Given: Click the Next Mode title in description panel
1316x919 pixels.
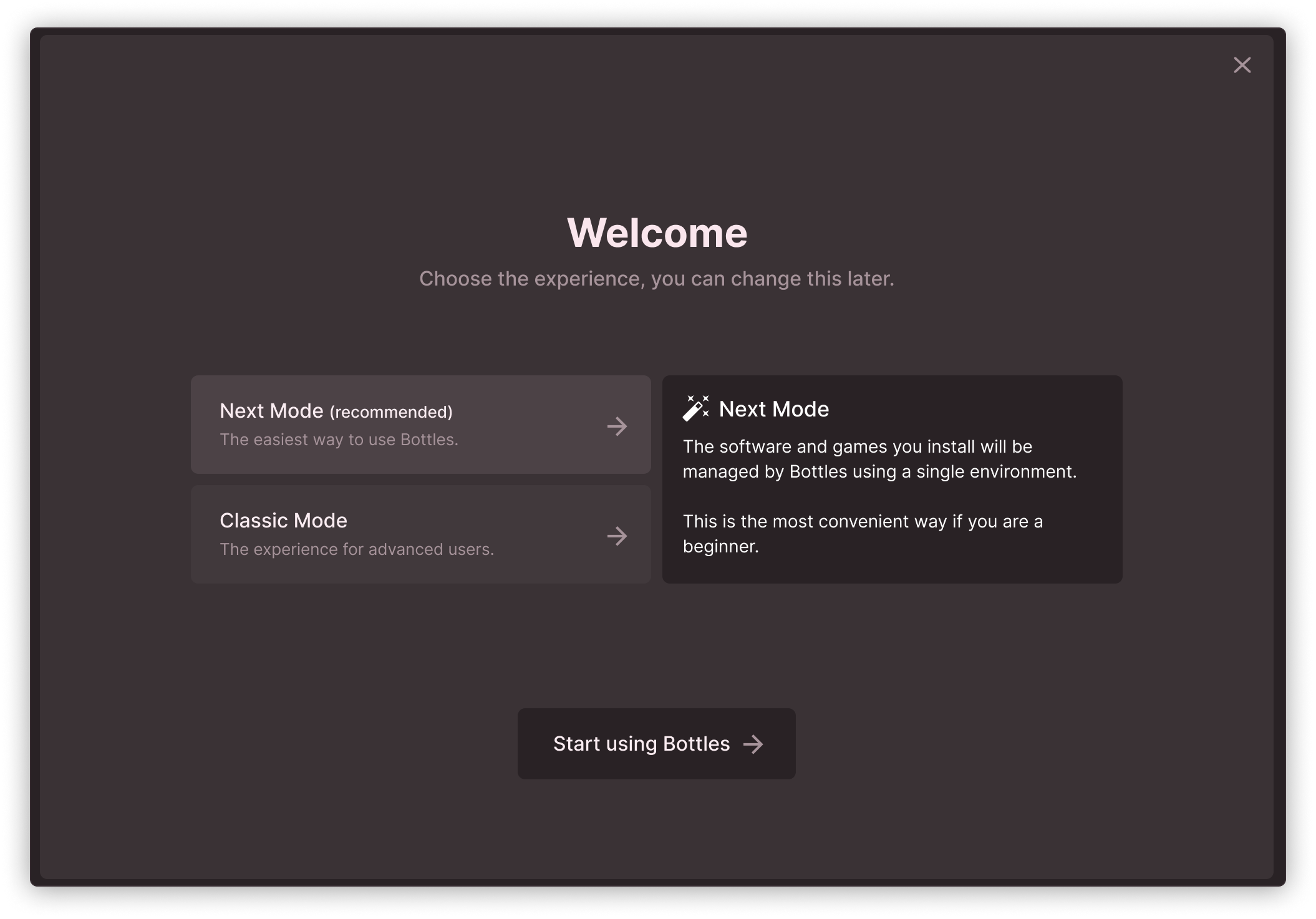Looking at the screenshot, I should pyautogui.click(x=773, y=409).
